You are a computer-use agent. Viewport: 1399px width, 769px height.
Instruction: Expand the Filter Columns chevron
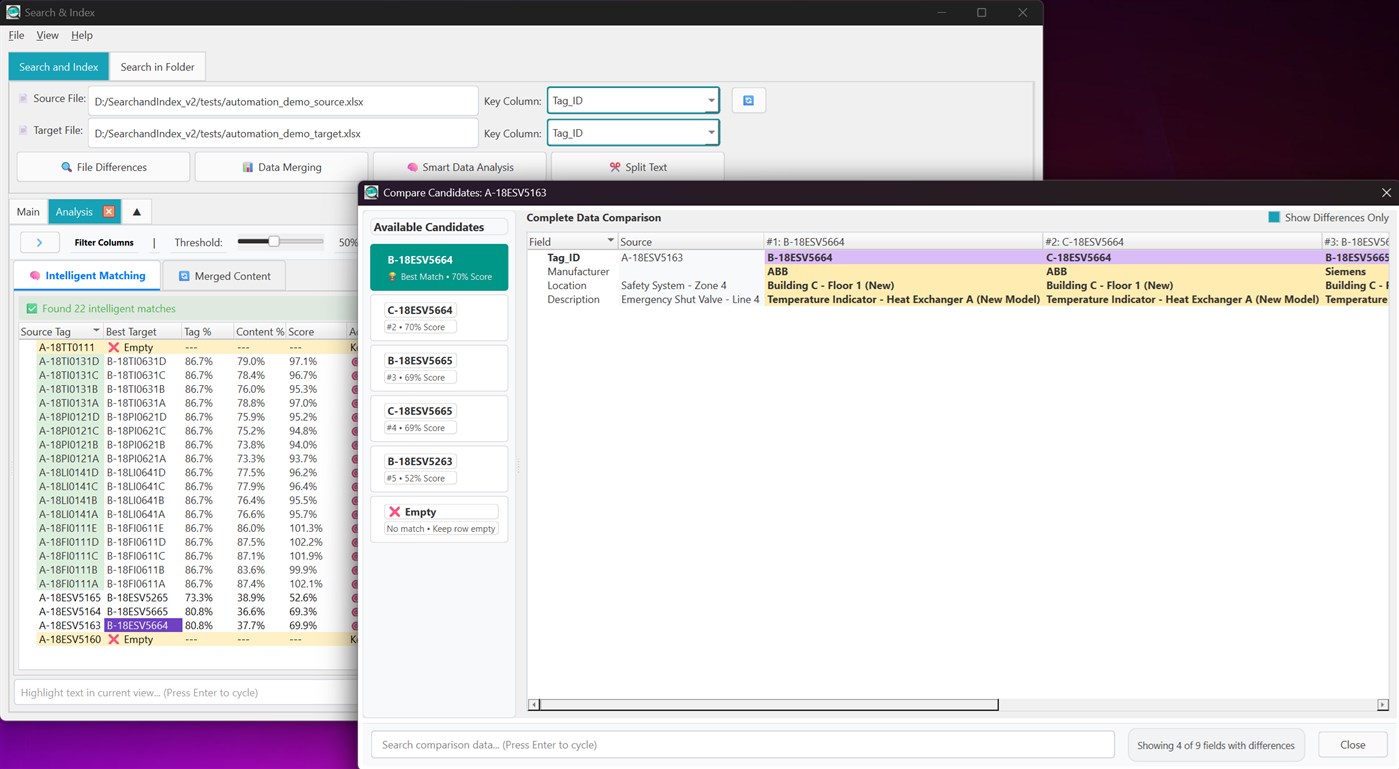pyautogui.click(x=39, y=241)
